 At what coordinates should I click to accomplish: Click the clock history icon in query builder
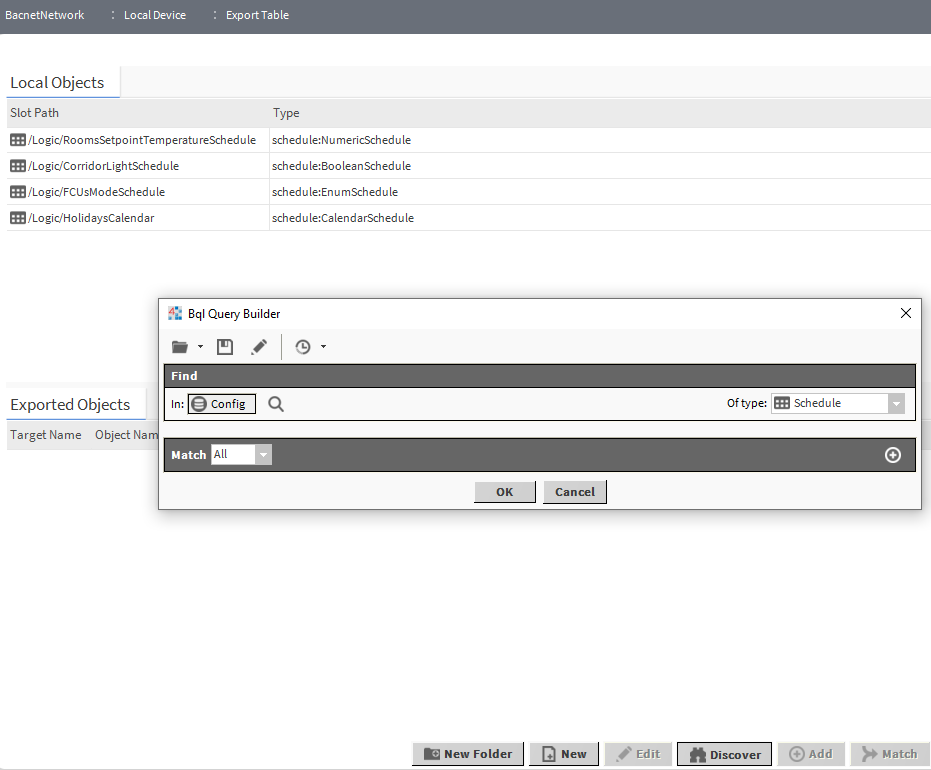pos(303,347)
